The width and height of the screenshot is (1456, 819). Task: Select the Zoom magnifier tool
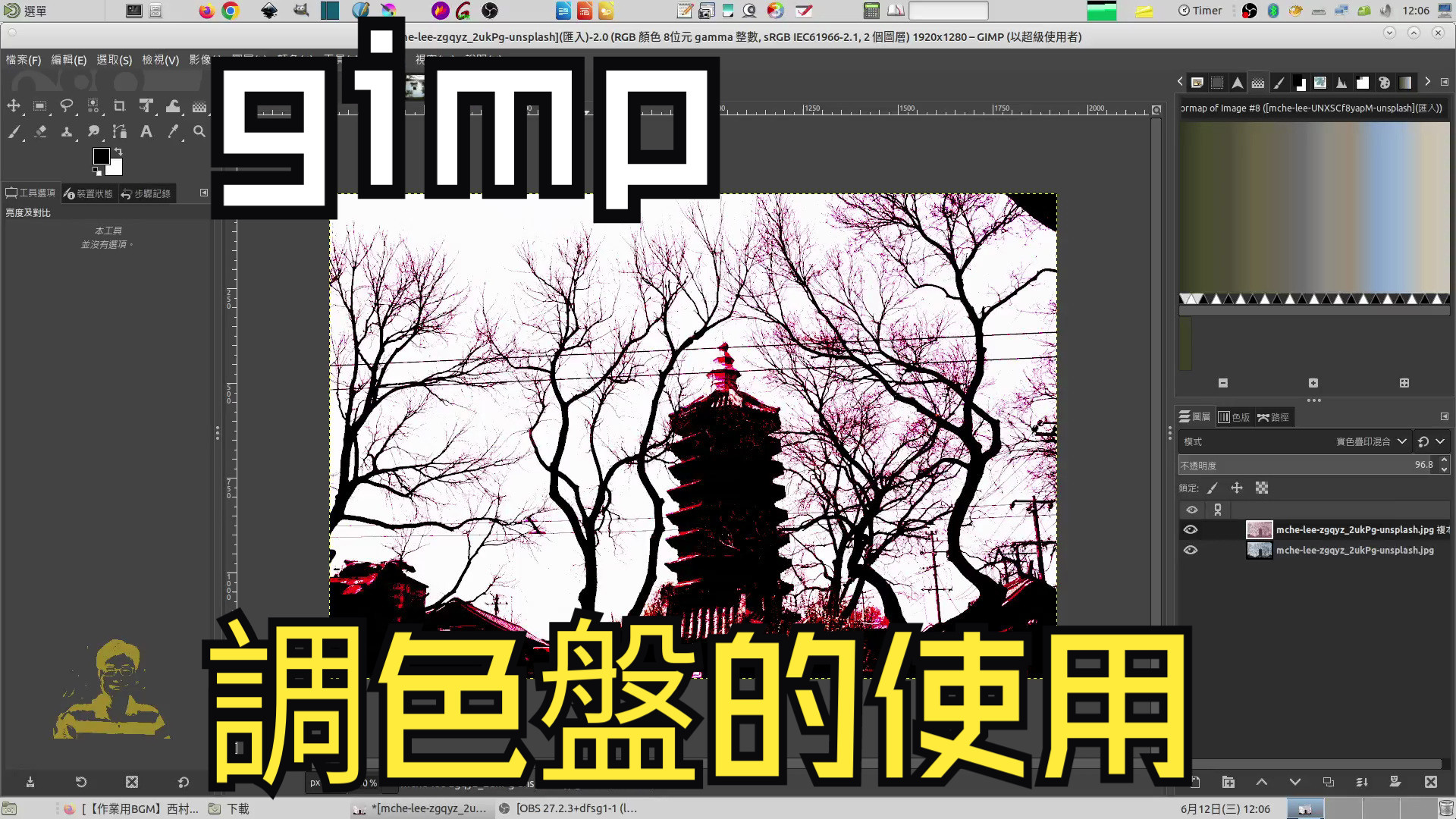click(x=199, y=132)
